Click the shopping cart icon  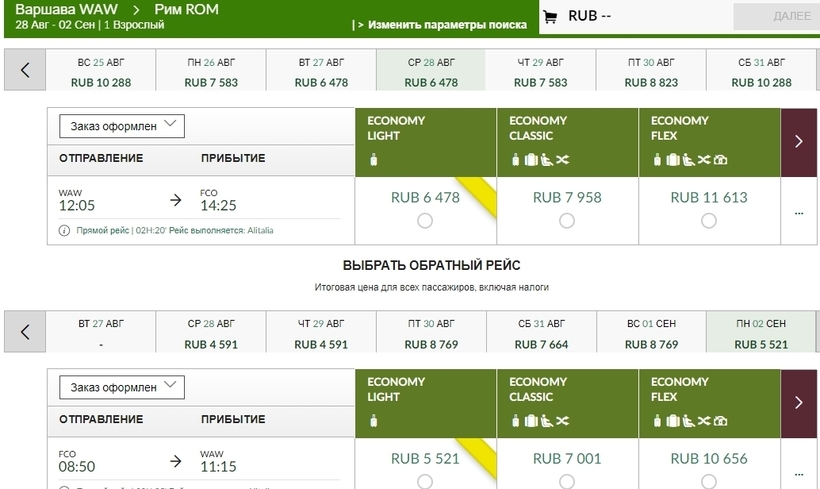click(x=549, y=16)
